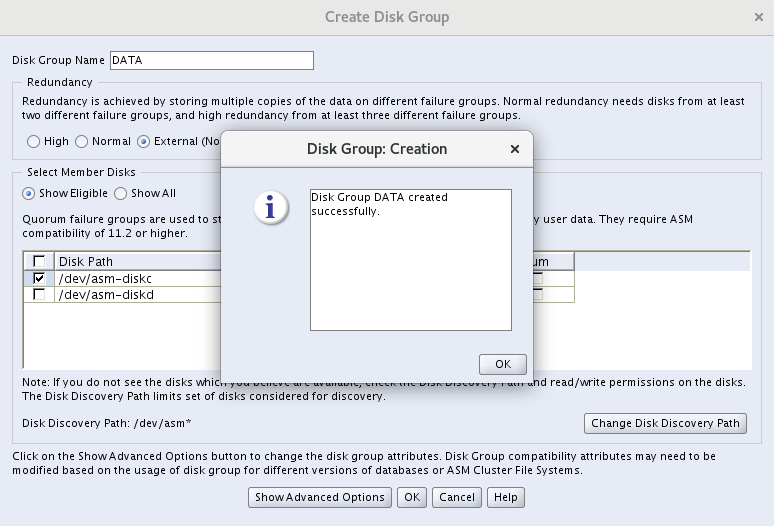Close the Create Disk Group window

tap(759, 17)
